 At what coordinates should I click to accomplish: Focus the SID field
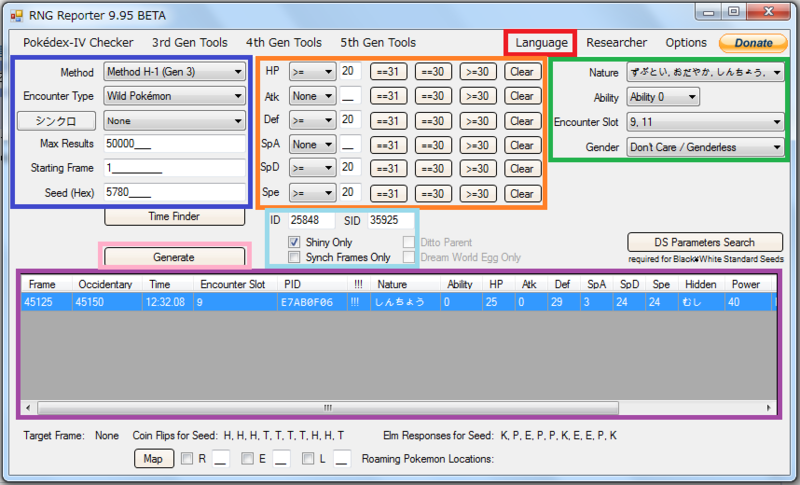click(391, 220)
